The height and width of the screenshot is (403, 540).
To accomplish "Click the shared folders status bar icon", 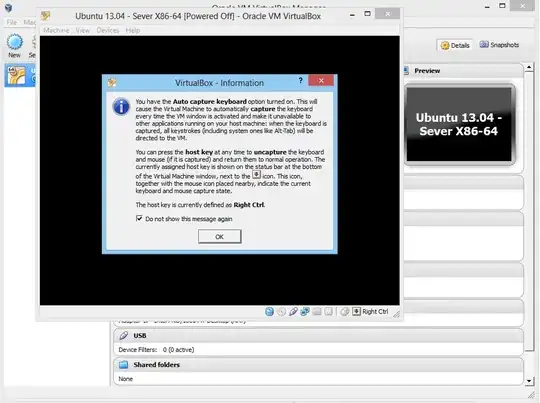I will tap(317, 312).
